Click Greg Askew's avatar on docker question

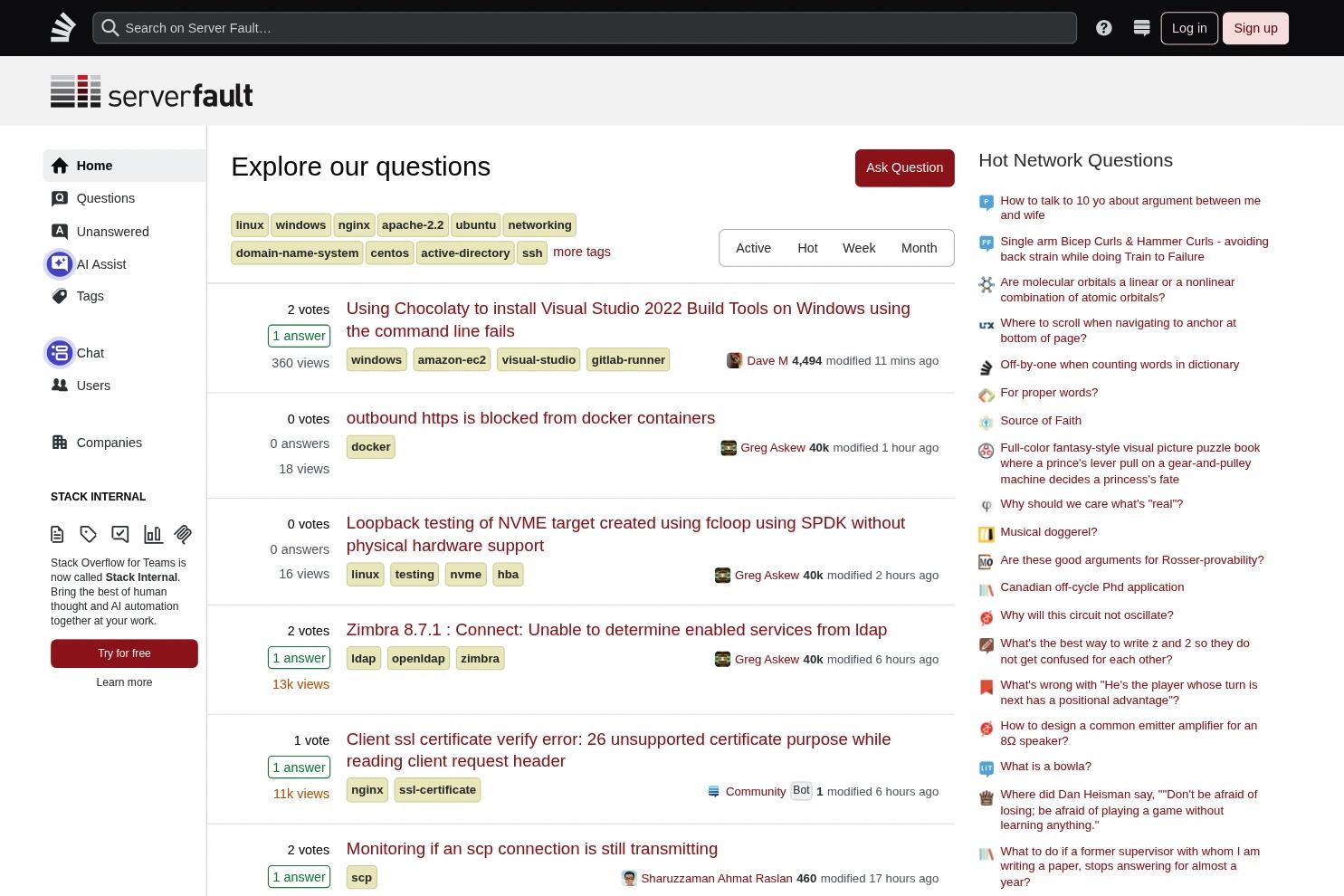pyautogui.click(x=728, y=447)
